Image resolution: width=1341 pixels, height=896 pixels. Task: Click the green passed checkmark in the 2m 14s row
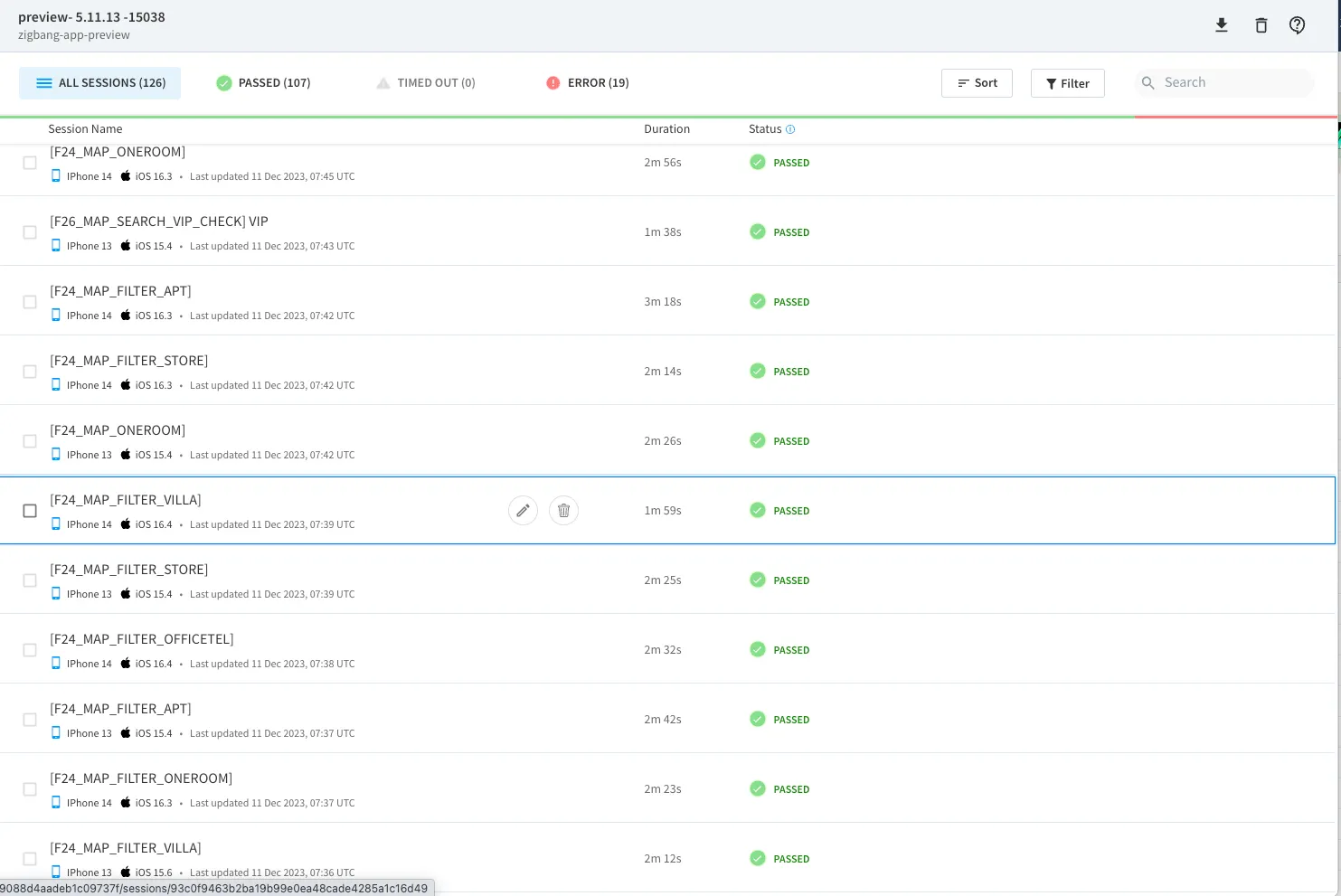758,372
